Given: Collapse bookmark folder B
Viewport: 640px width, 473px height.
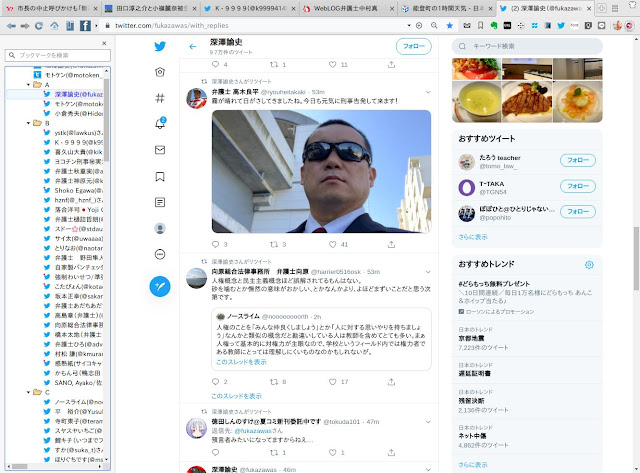Looking at the screenshot, I should [28, 123].
